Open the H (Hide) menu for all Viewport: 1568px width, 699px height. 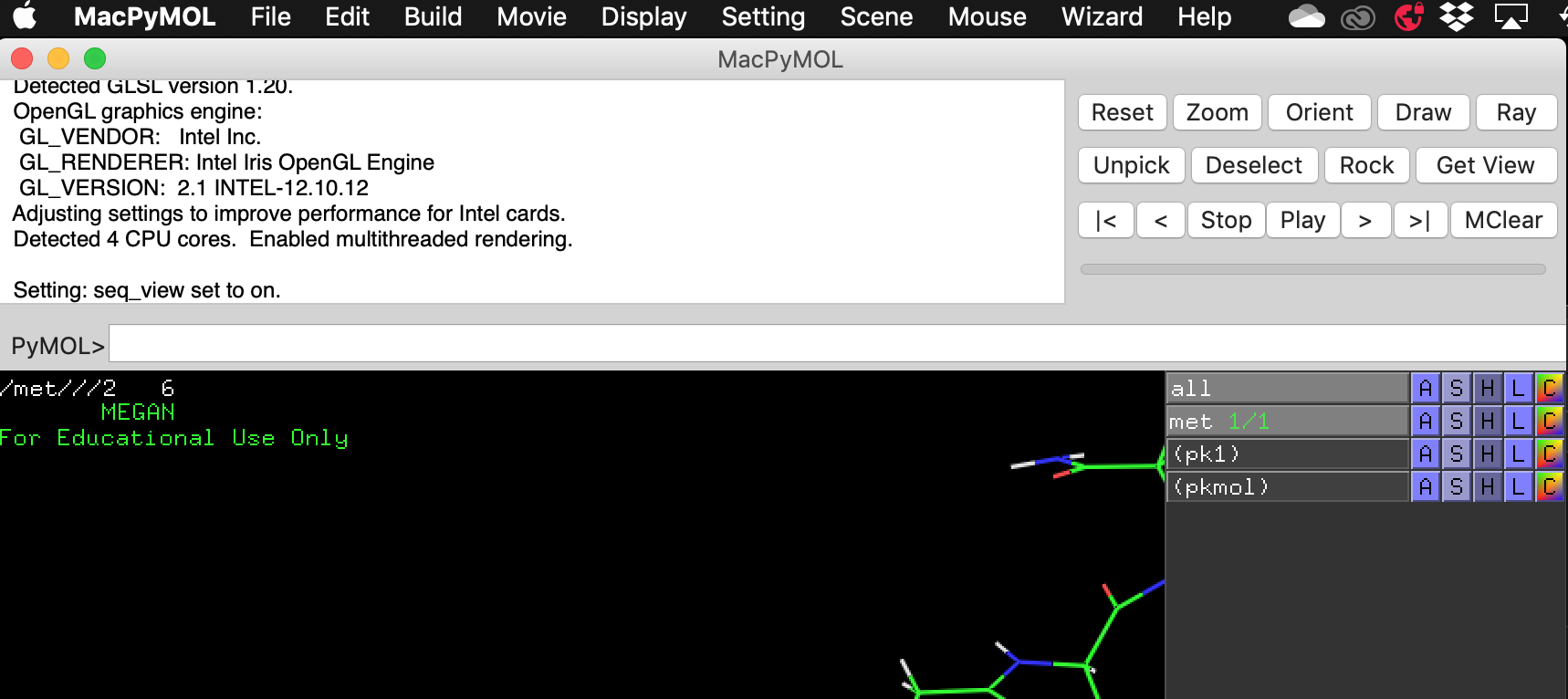tap(1487, 388)
